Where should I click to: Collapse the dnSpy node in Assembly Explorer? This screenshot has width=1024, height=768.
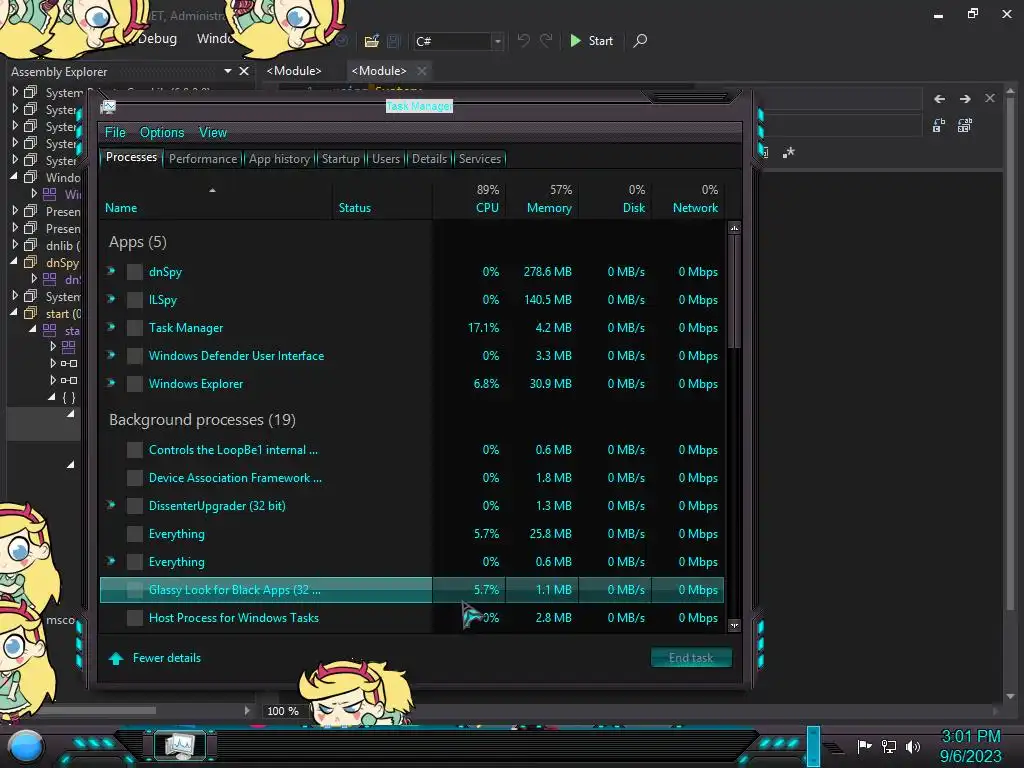pyautogui.click(x=14, y=261)
